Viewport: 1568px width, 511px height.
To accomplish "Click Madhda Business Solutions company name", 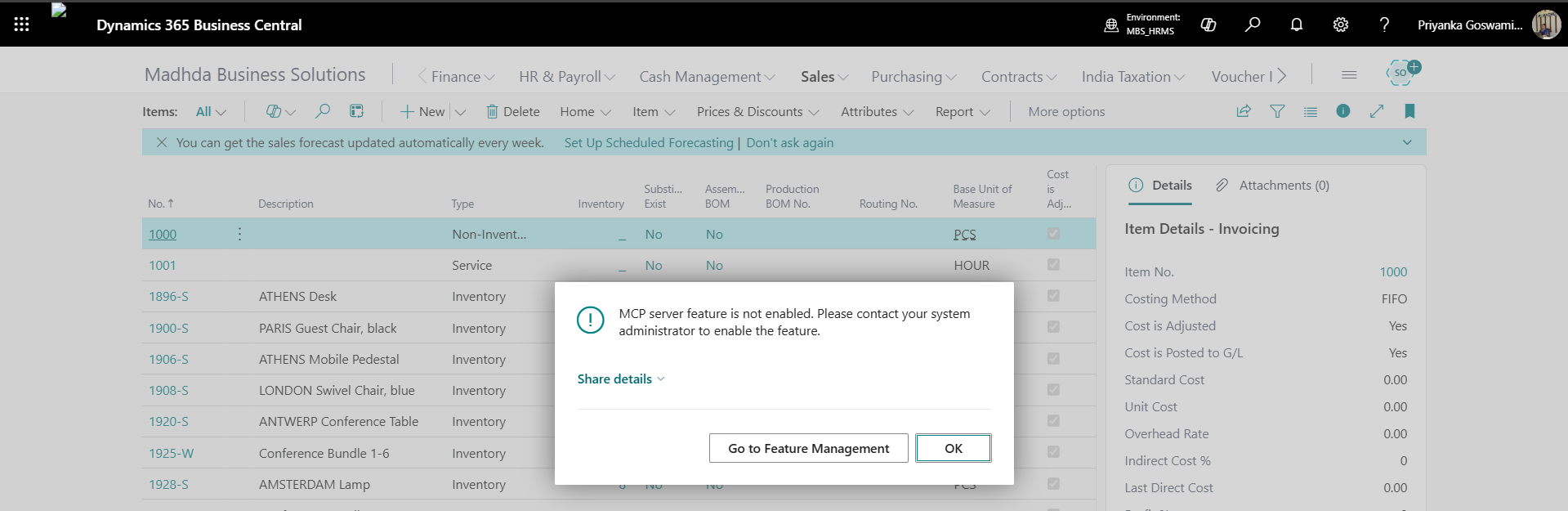I will [255, 74].
